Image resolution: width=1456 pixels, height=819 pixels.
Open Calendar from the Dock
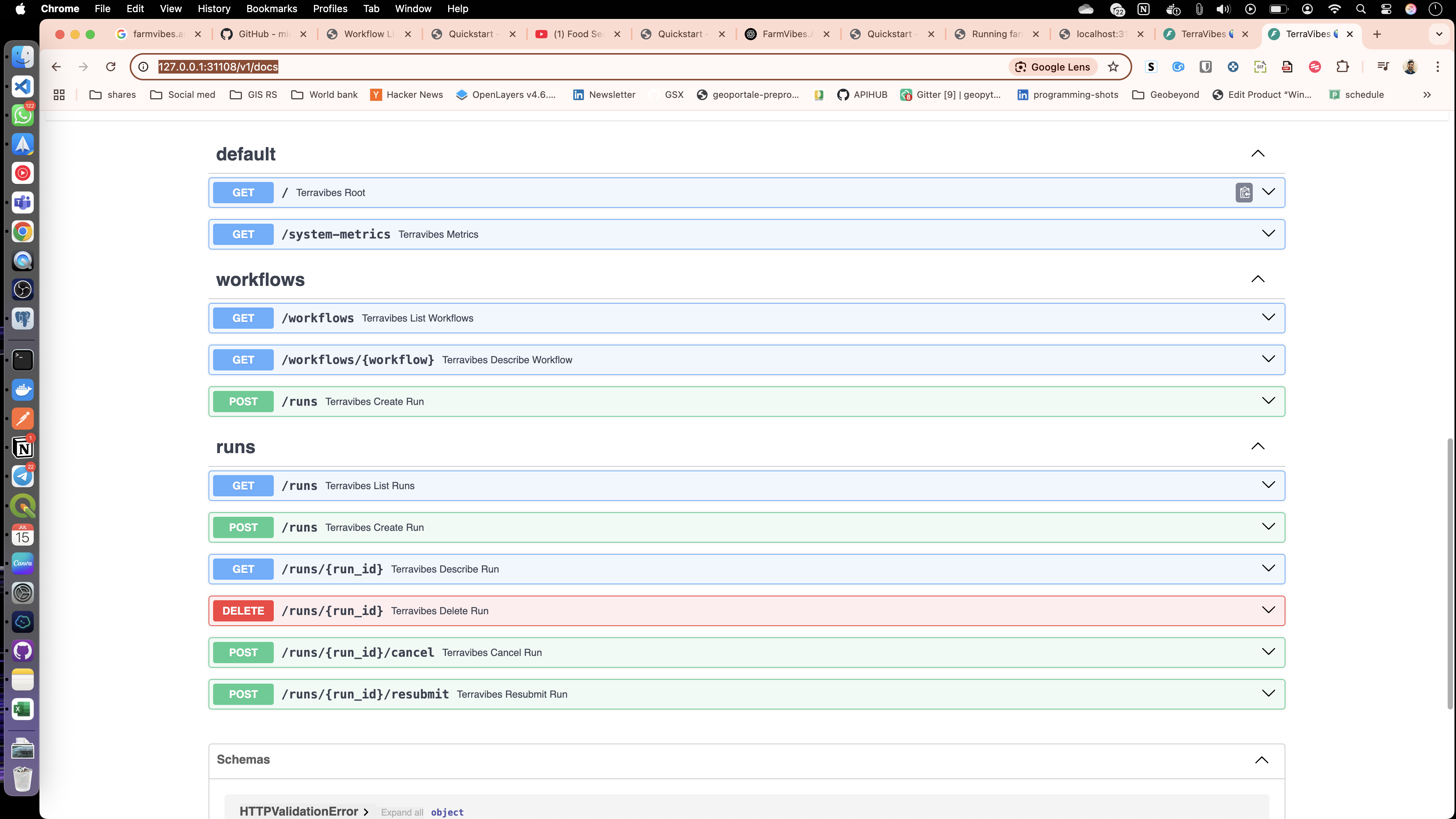[x=23, y=535]
